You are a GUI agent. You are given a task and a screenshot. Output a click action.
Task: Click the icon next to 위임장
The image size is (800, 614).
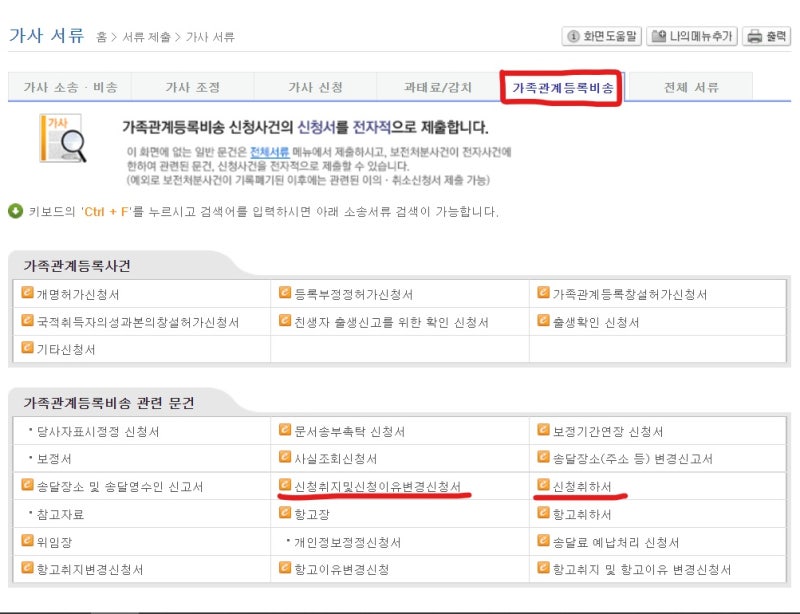pos(27,540)
